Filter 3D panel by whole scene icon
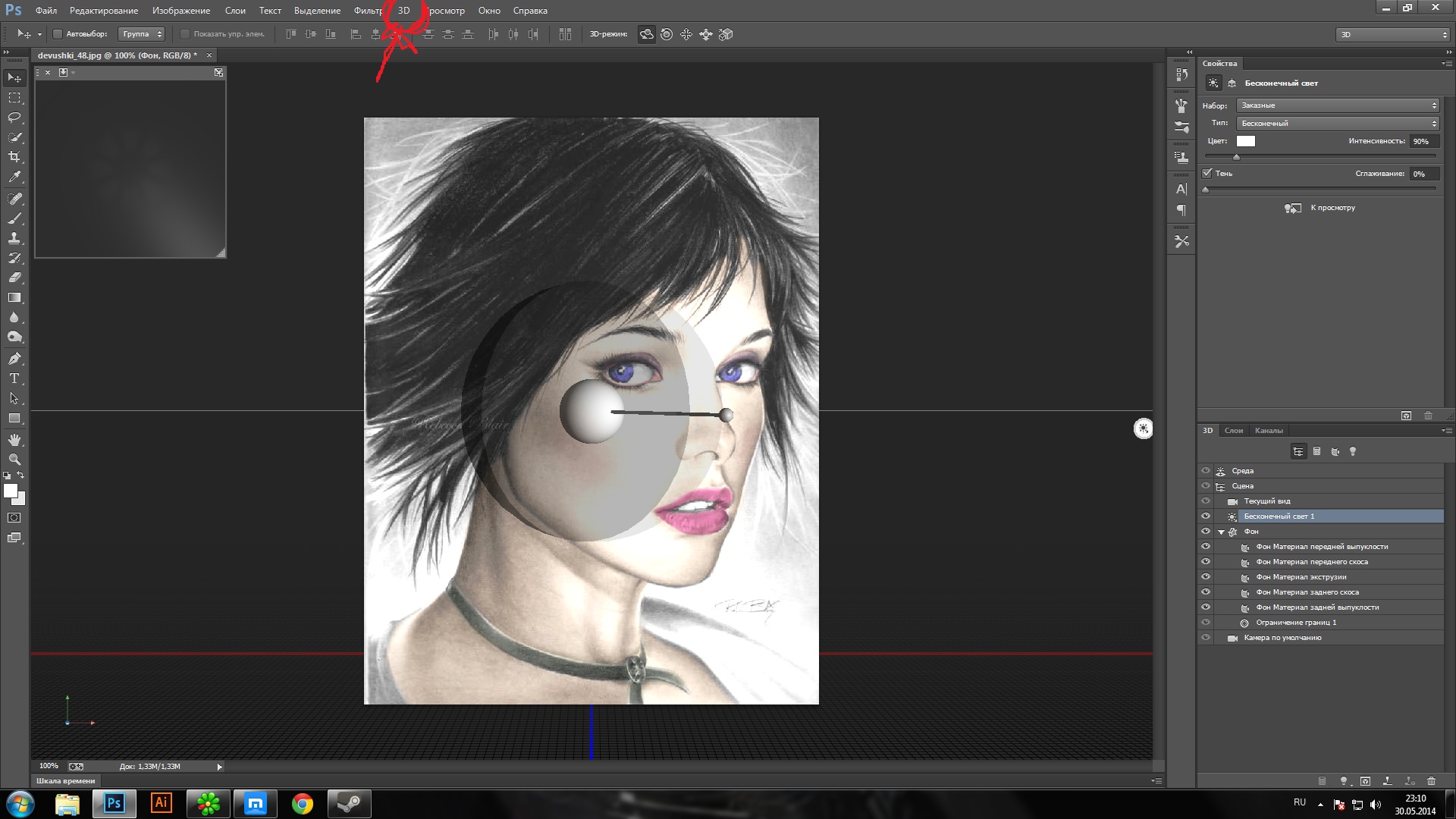 click(1298, 452)
